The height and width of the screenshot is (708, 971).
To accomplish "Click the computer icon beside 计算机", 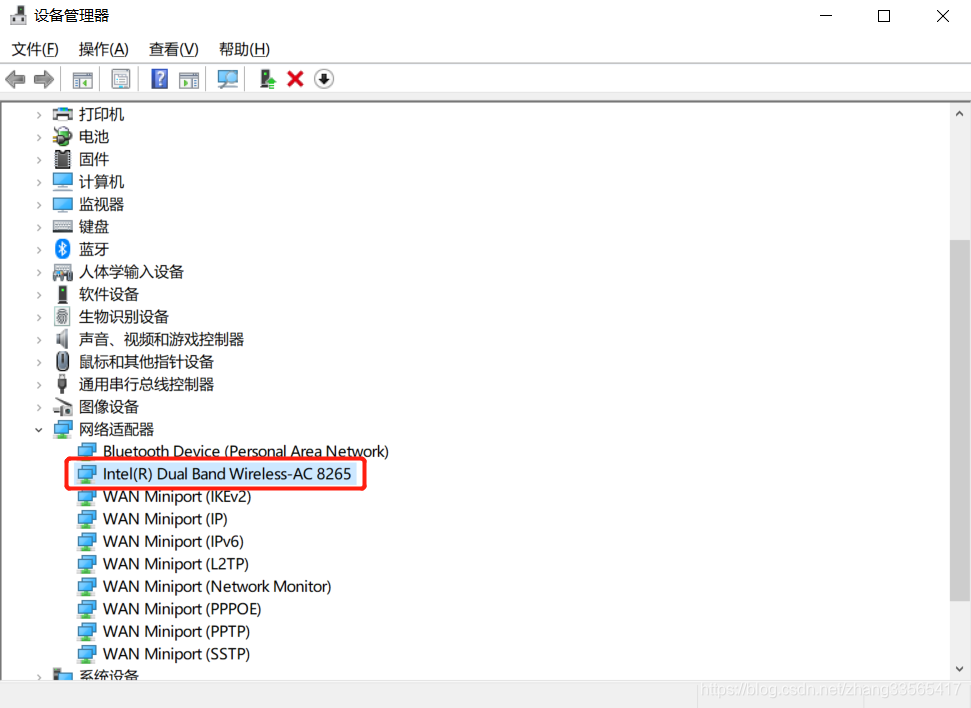I will (x=63, y=181).
